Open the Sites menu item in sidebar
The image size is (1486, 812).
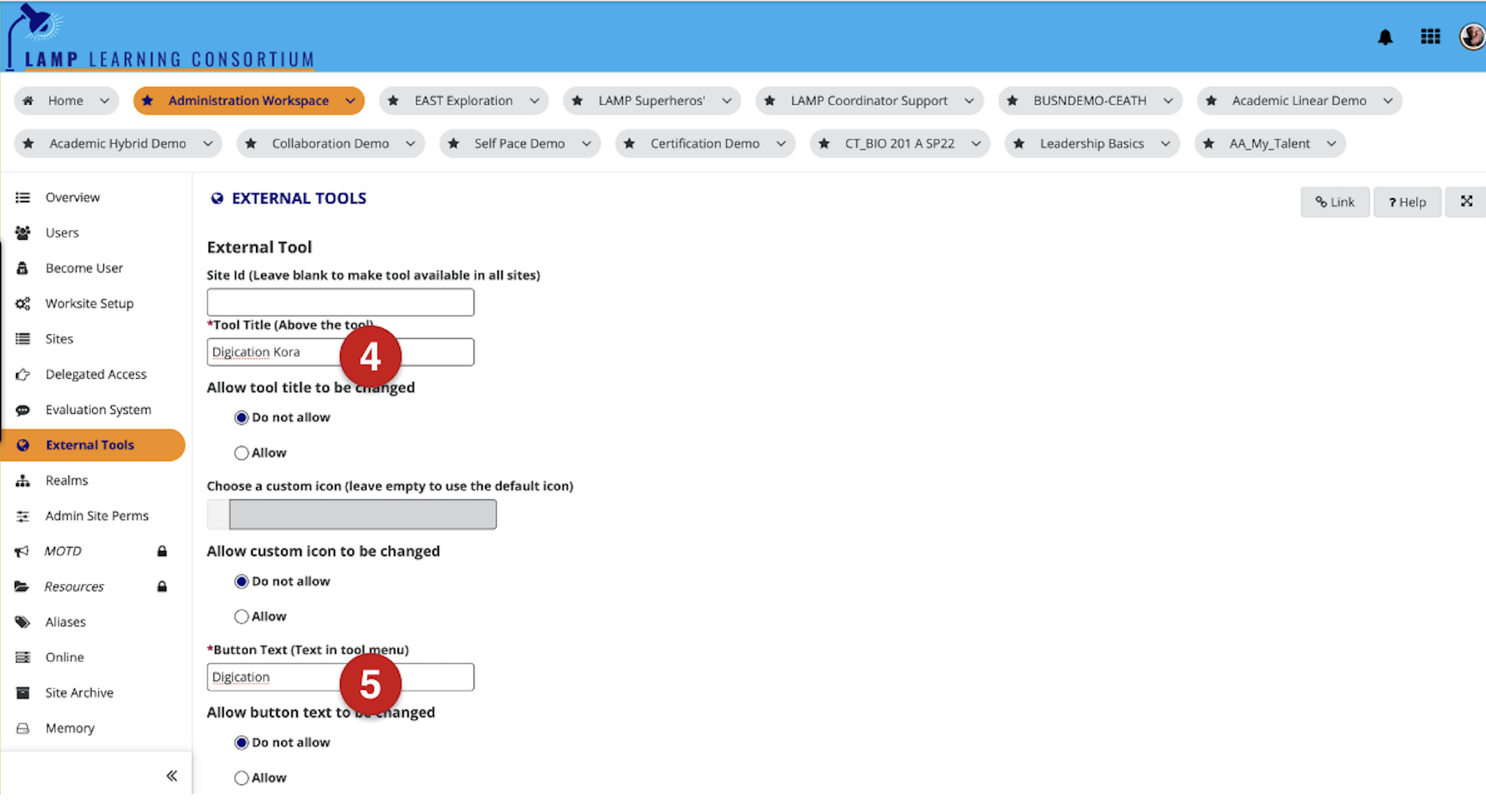tap(59, 339)
